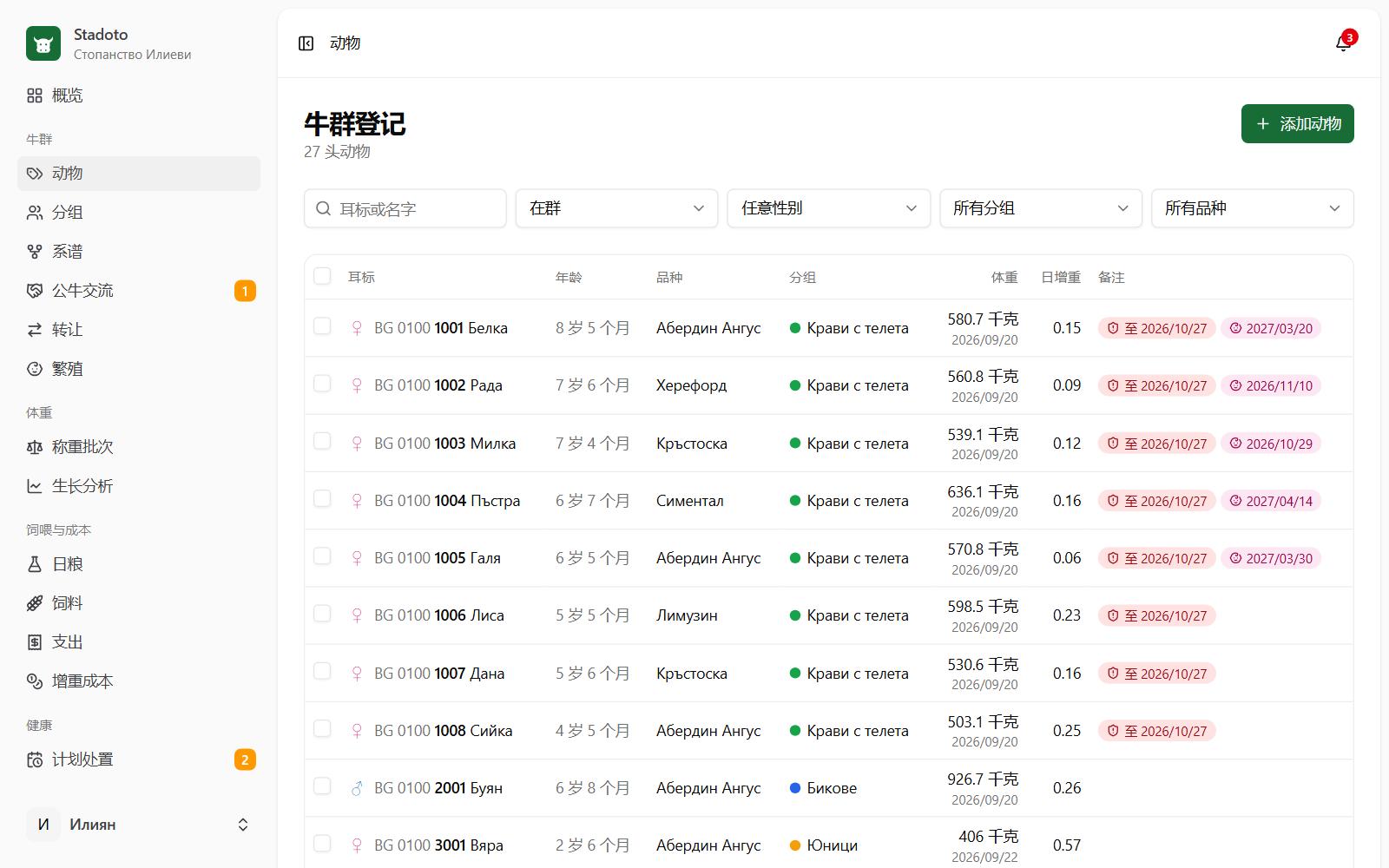Open the 所有分组 group filter dropdown

1041,208
